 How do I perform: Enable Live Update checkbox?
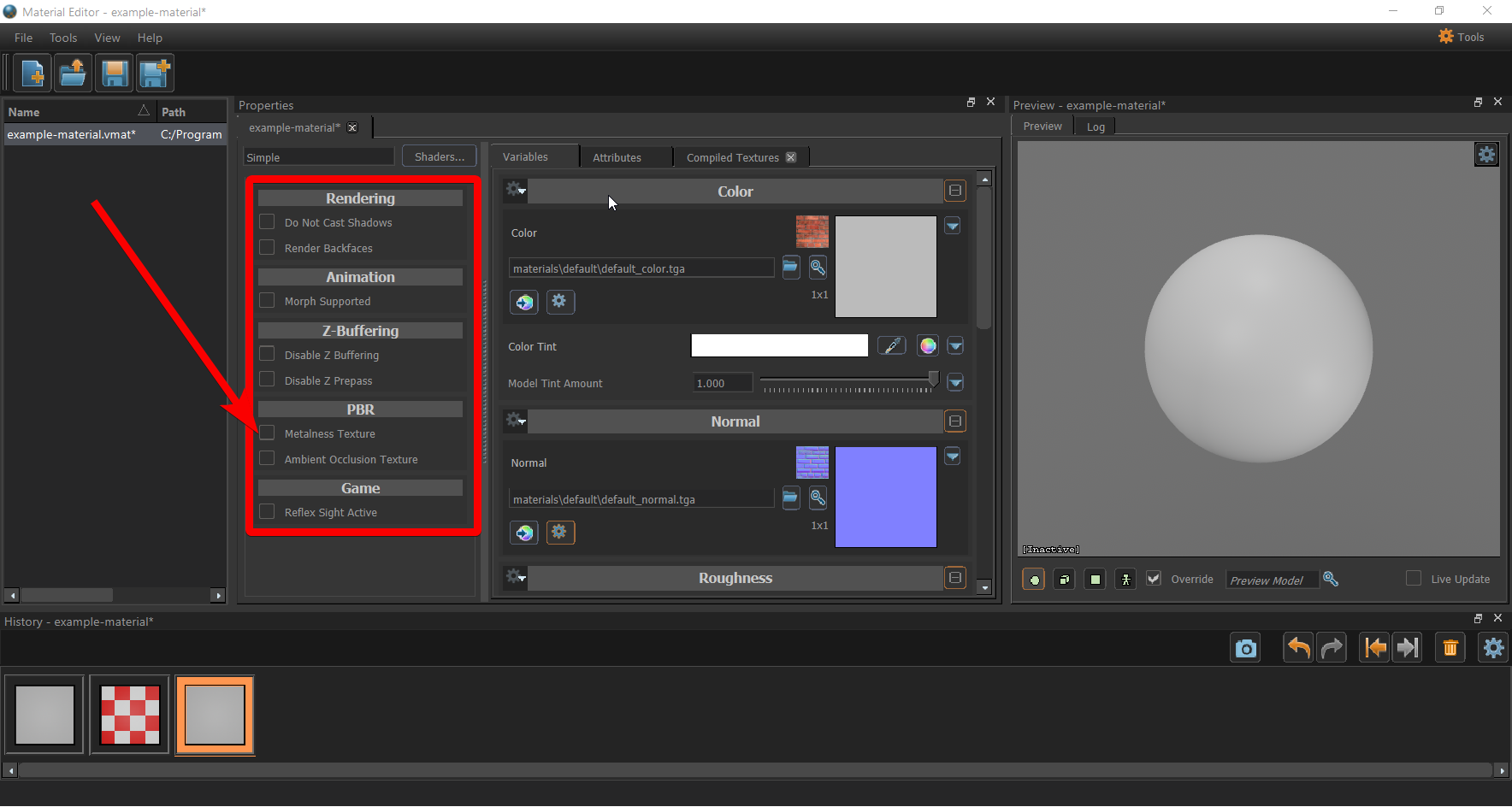coord(1414,579)
